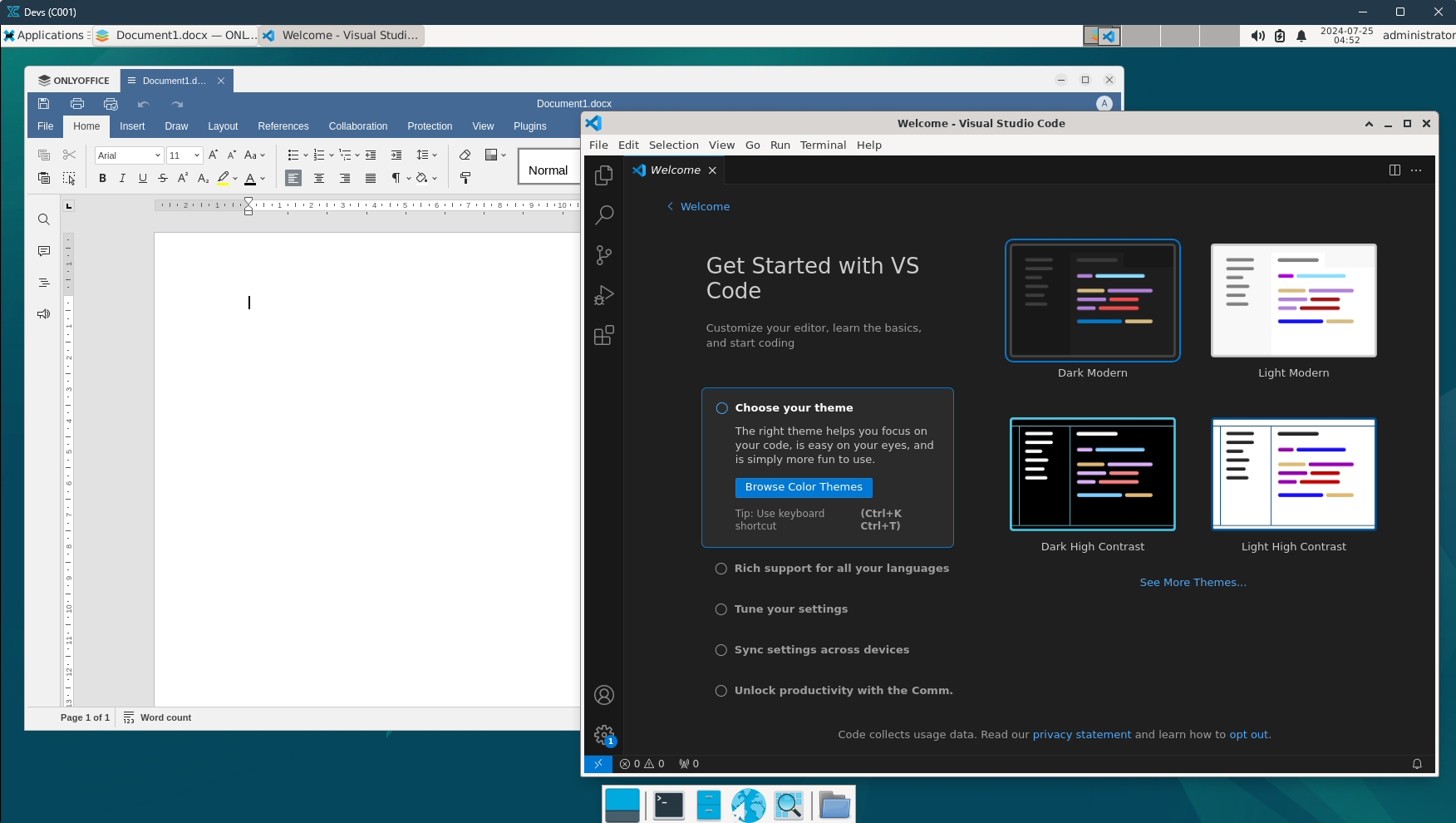This screenshot has height=823, width=1456.
Task: Click the Manage gear icon
Action: click(x=604, y=734)
